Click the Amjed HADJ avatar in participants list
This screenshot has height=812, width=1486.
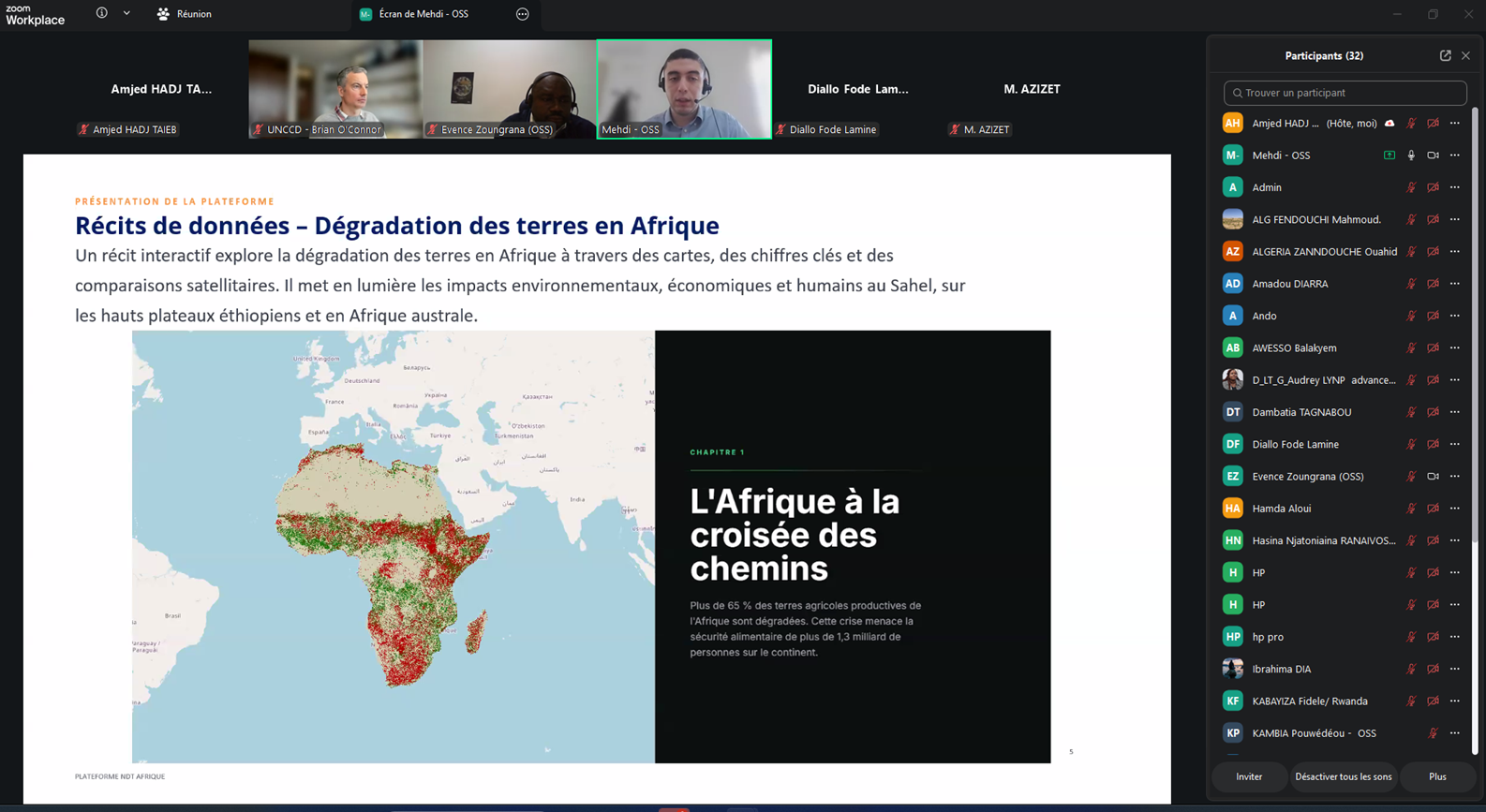tap(1233, 123)
